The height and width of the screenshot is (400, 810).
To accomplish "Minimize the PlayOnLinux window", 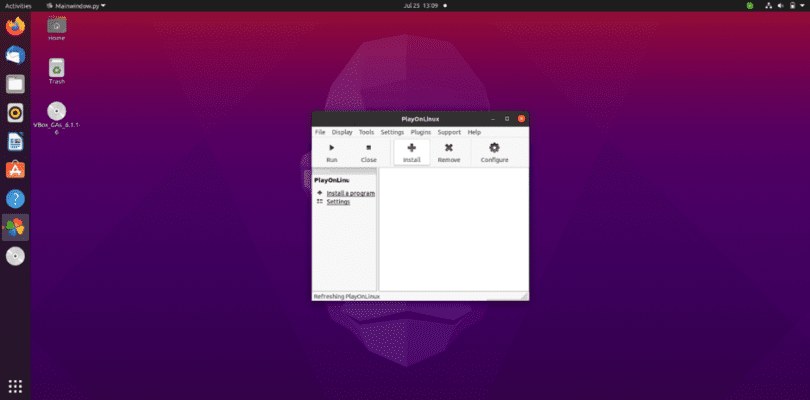I will coord(492,119).
